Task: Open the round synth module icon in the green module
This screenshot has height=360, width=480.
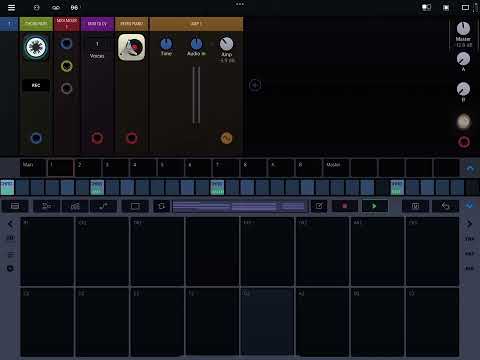Action: [36, 47]
